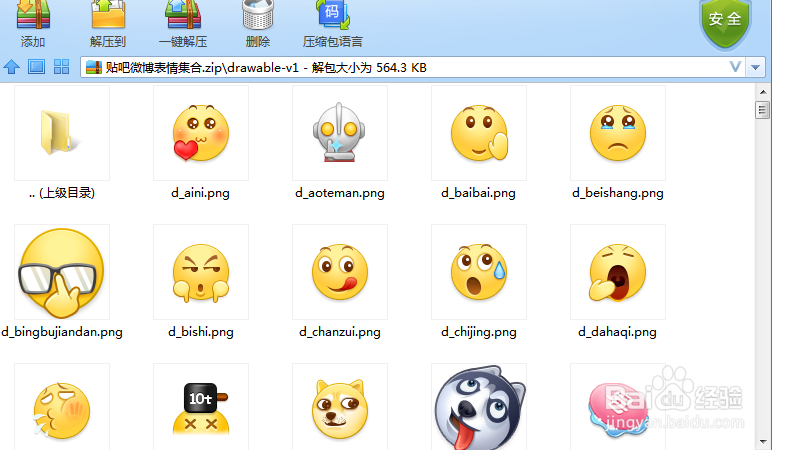Select the d_bishi.png thumbs-down emoji thumbnail
Image resolution: width=788 pixels, height=450 pixels.
pyautogui.click(x=201, y=272)
